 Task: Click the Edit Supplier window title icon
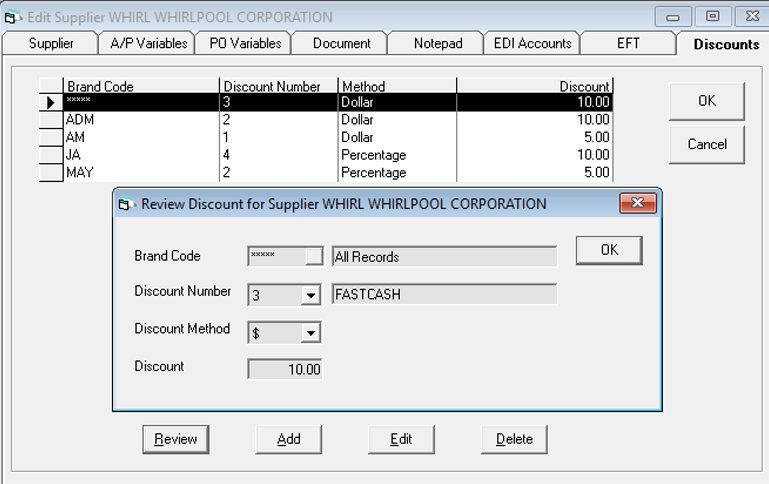[13, 17]
